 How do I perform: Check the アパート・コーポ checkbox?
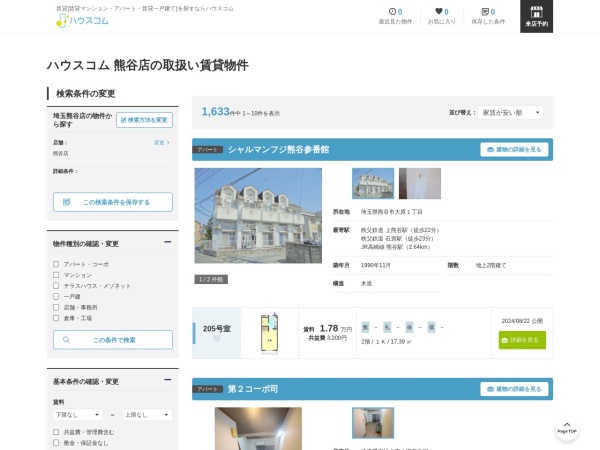(x=56, y=264)
